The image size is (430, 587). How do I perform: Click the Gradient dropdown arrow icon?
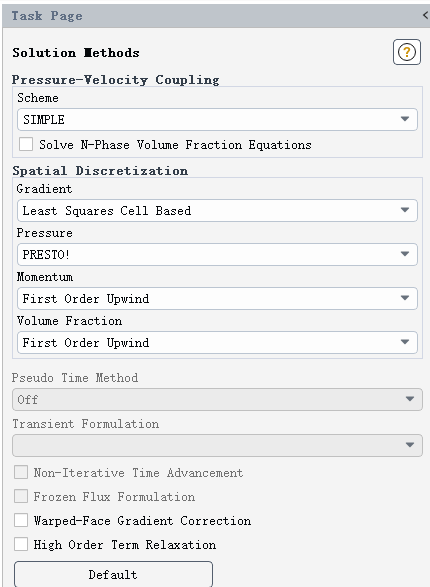coord(405,210)
